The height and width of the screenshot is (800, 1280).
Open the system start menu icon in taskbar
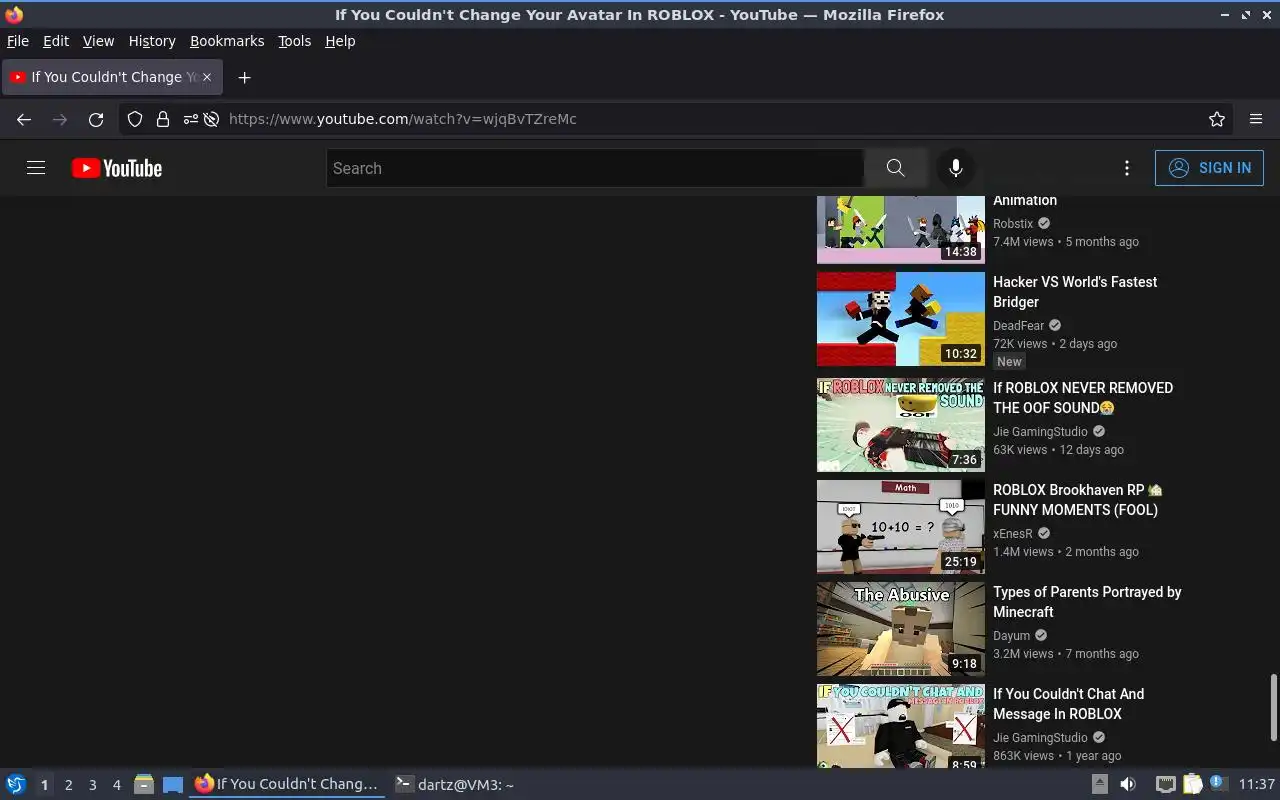(x=16, y=785)
